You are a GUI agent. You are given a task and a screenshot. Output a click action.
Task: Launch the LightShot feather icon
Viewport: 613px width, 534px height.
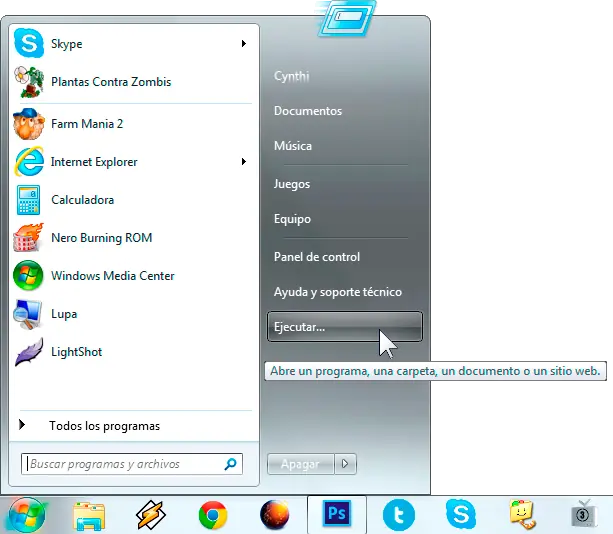coord(29,352)
